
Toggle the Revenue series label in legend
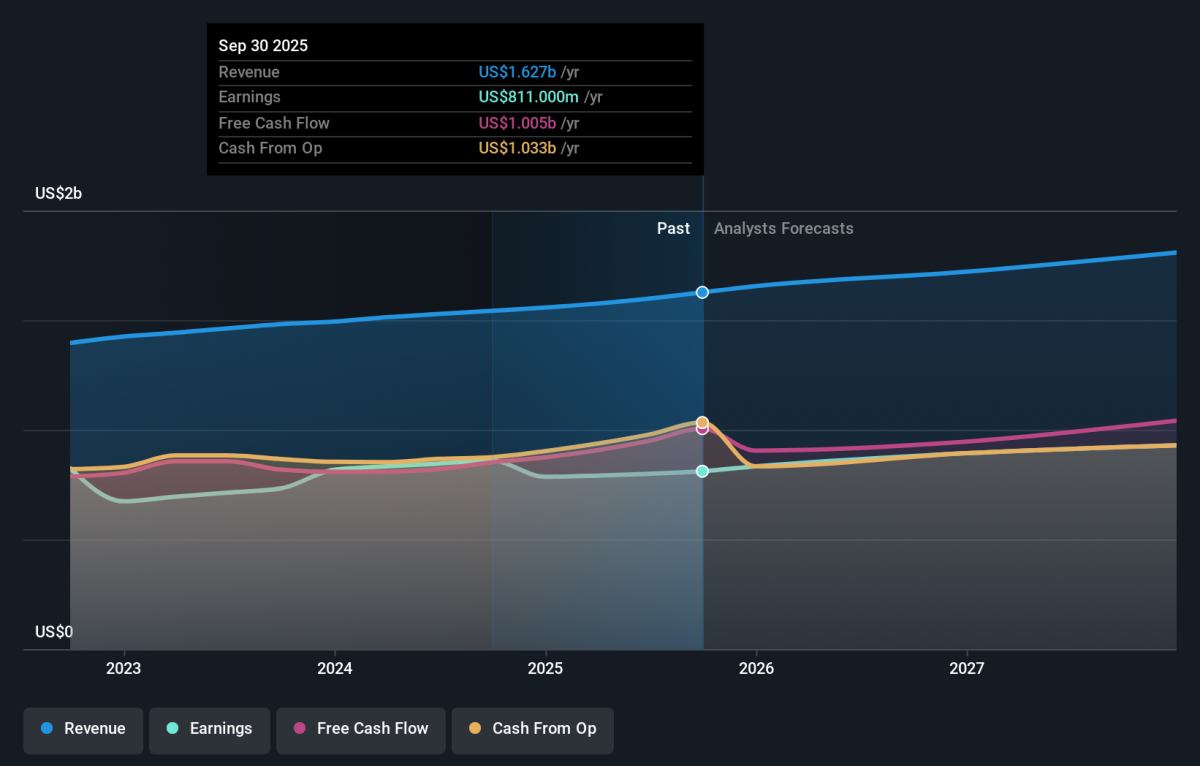pos(95,729)
